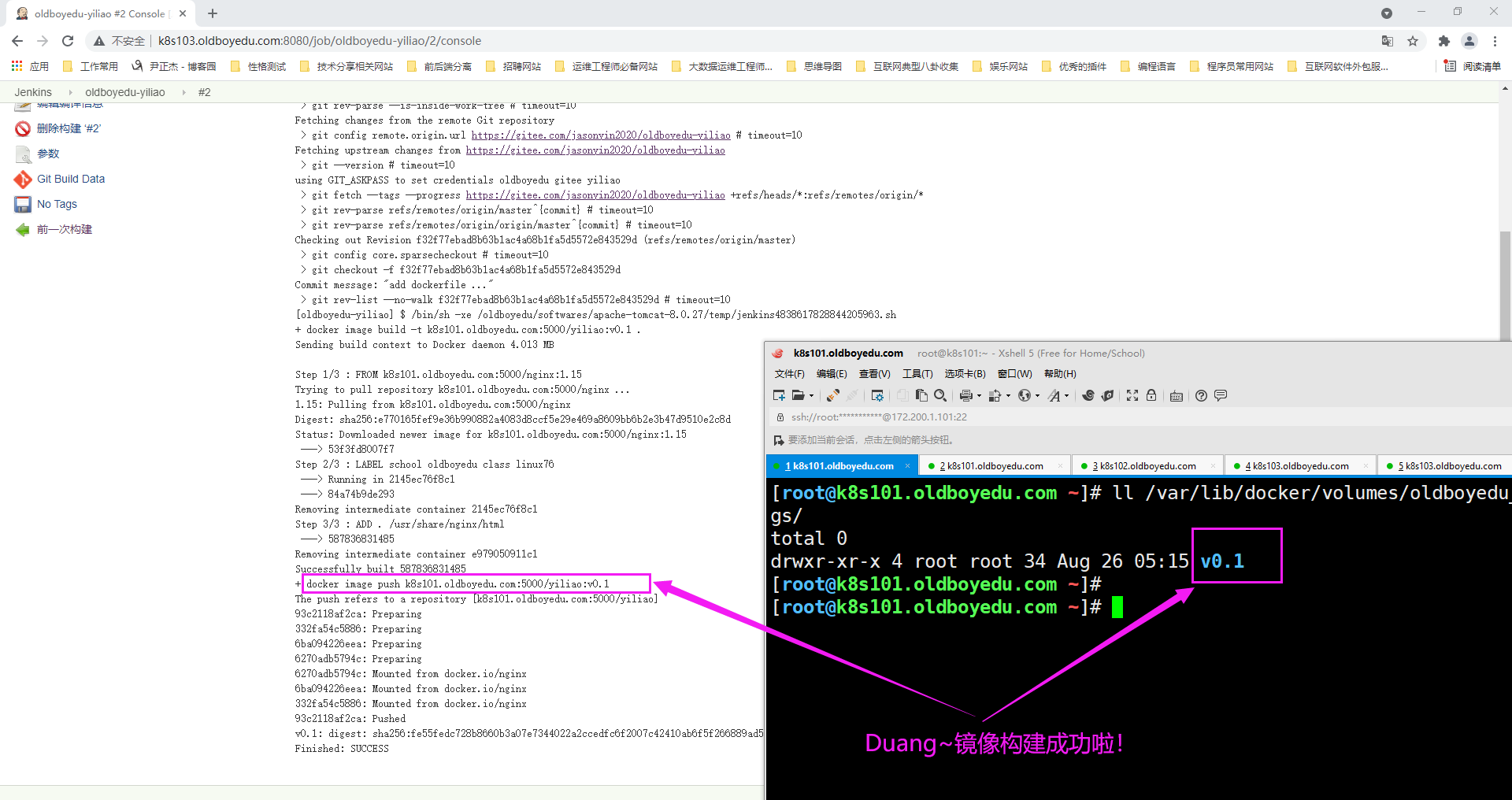Open the Xshell help question mark icon
This screenshot has width=1512, height=800.
1201,396
